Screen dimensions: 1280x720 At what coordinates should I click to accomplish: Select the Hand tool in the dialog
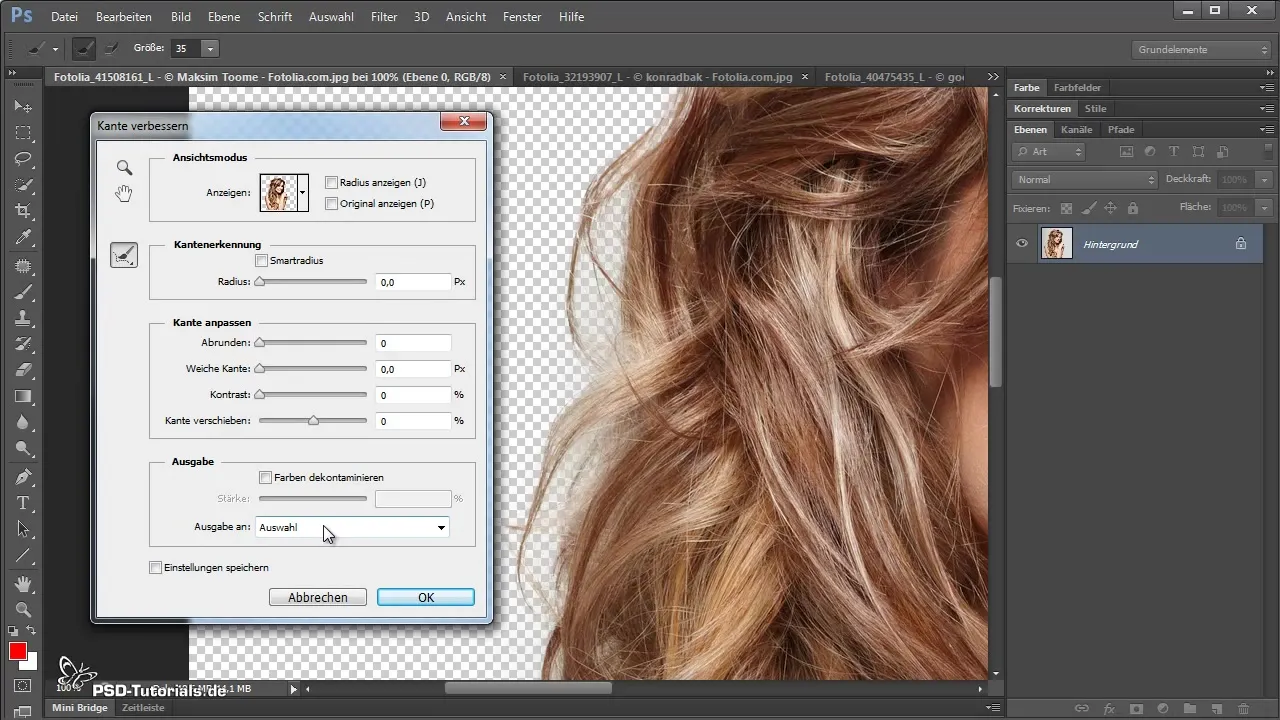tap(124, 194)
